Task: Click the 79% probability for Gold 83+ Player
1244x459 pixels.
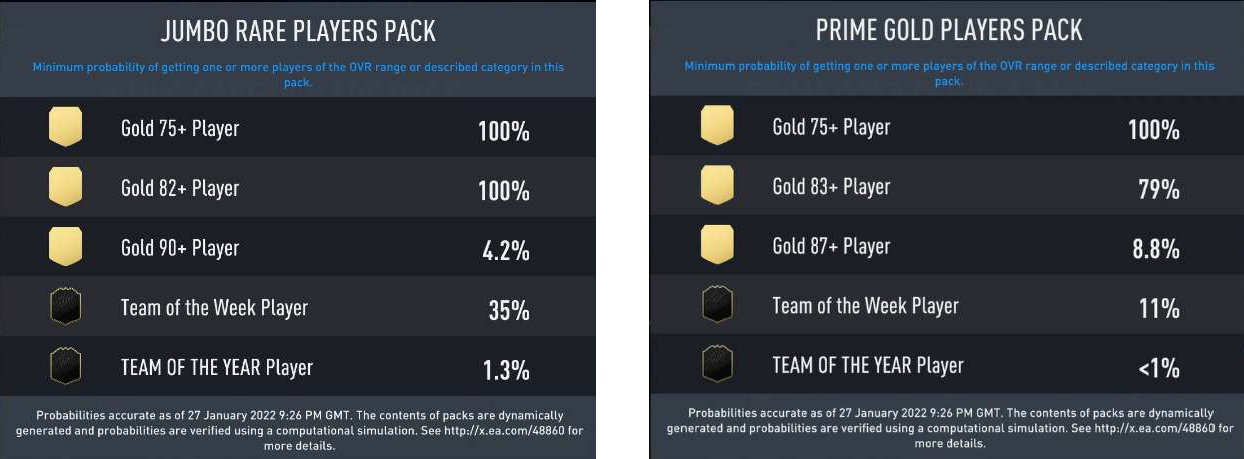Action: click(x=1158, y=189)
